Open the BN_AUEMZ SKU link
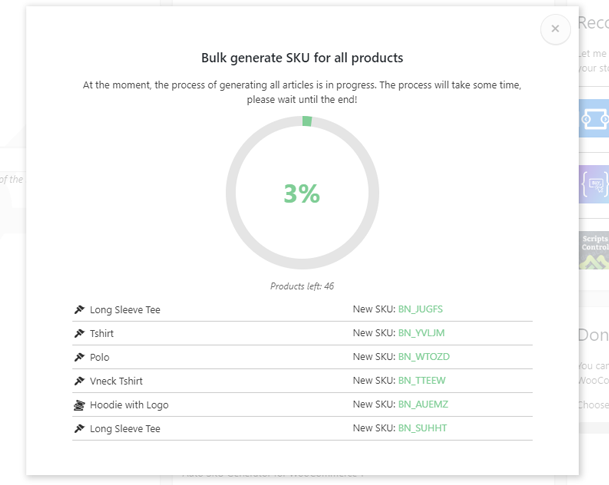The width and height of the screenshot is (609, 485). [x=423, y=405]
